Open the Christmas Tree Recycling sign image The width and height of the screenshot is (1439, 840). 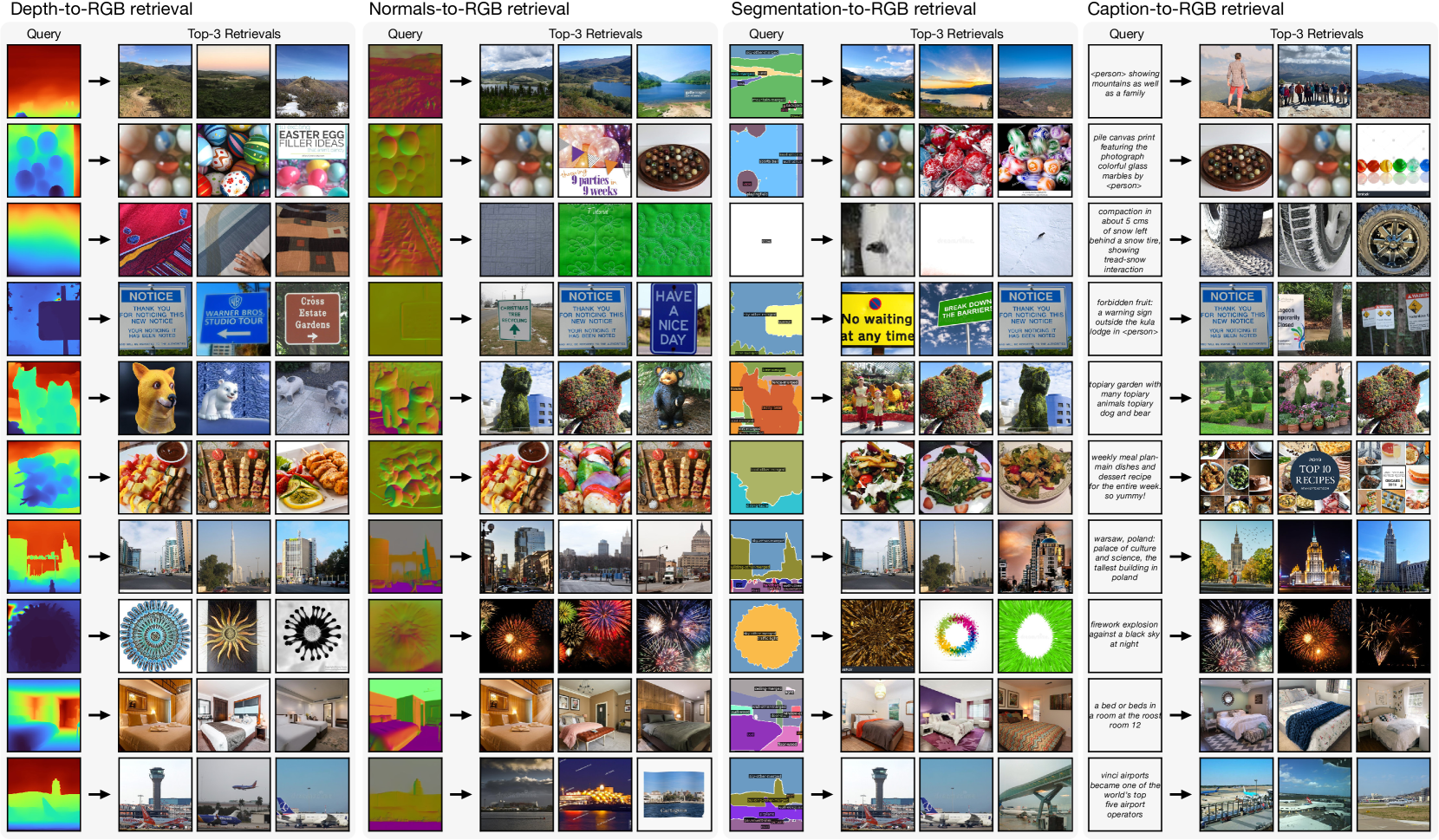(x=516, y=319)
